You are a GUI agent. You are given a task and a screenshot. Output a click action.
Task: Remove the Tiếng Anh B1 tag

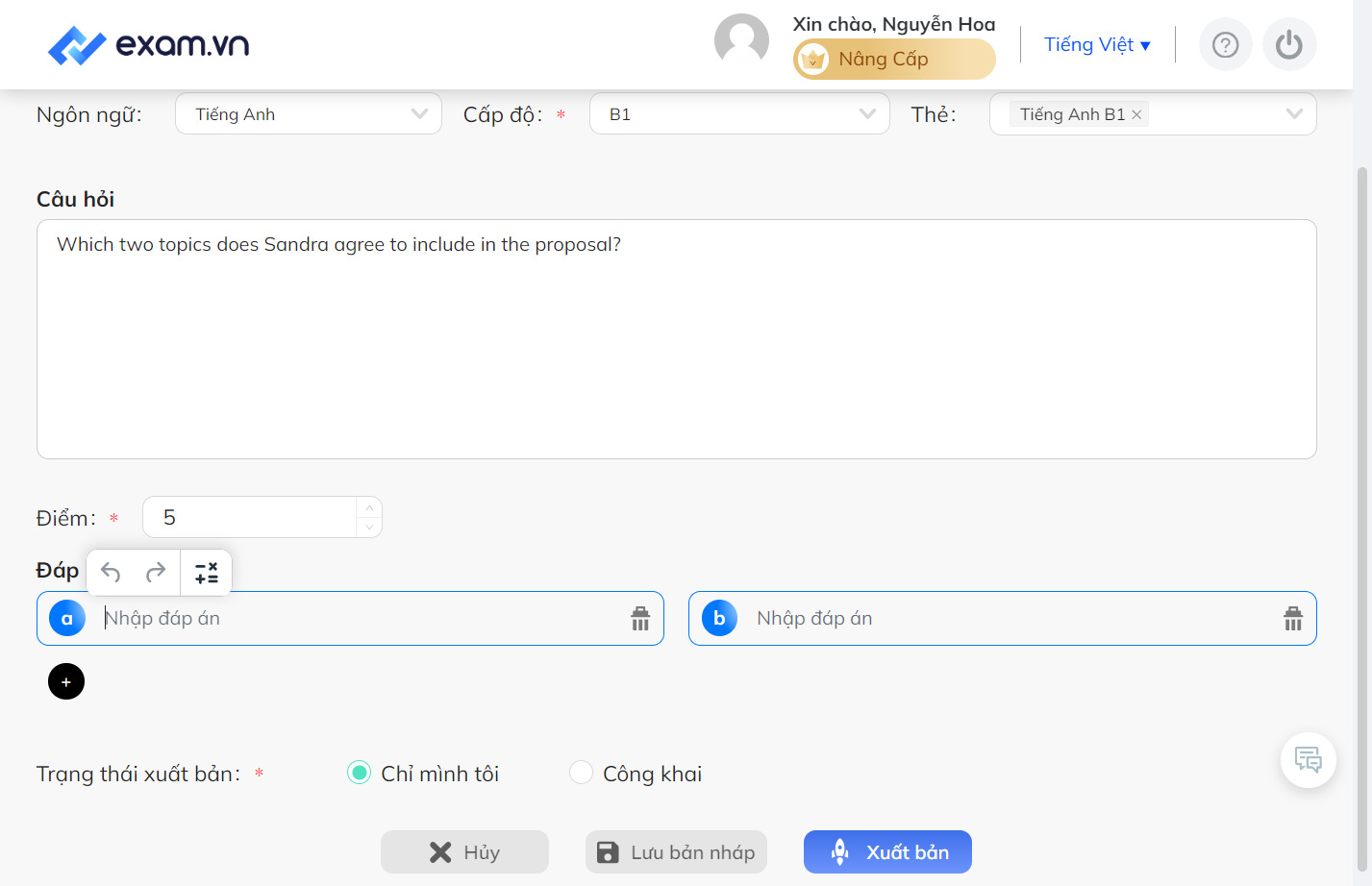click(x=1136, y=114)
